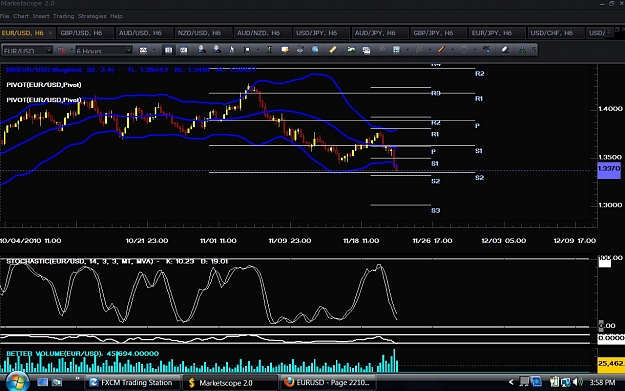Open the Firefox EURUSD page taskbar button
This screenshot has width=625, height=391.
327,383
